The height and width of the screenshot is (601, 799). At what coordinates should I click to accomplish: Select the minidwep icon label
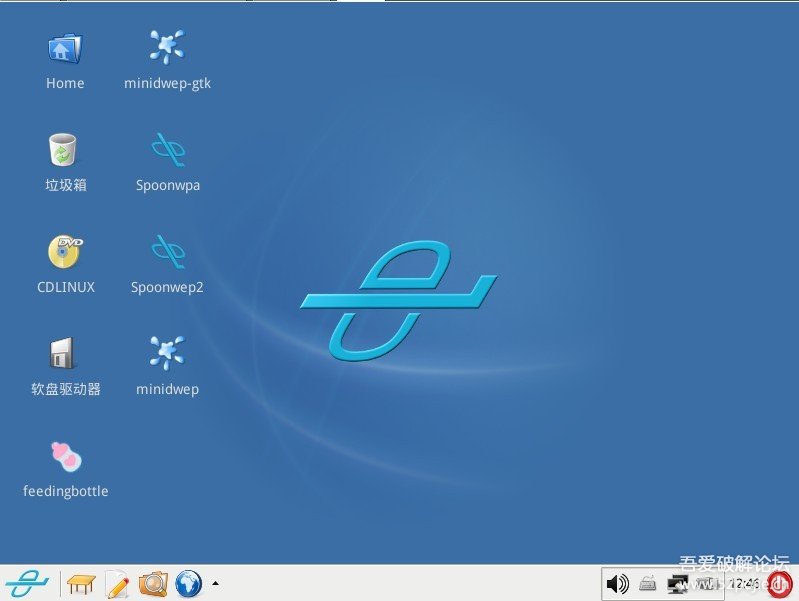[167, 389]
